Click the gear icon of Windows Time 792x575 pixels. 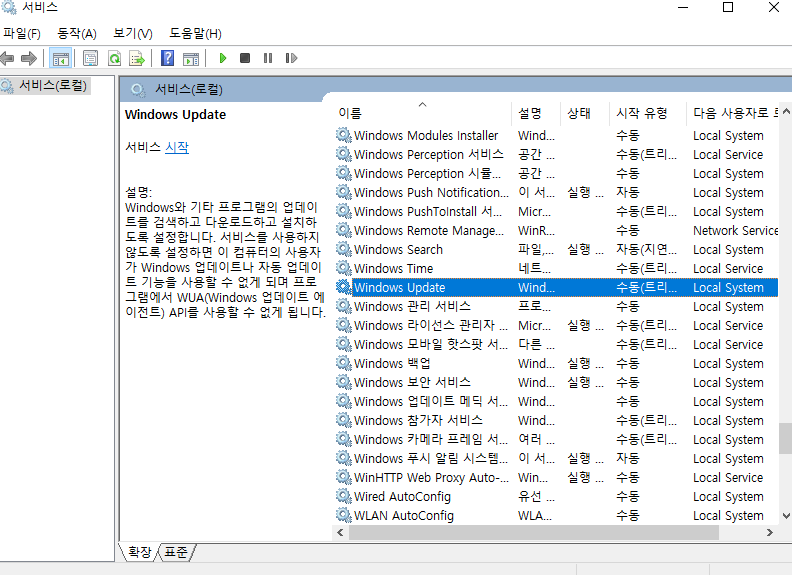[344, 268]
